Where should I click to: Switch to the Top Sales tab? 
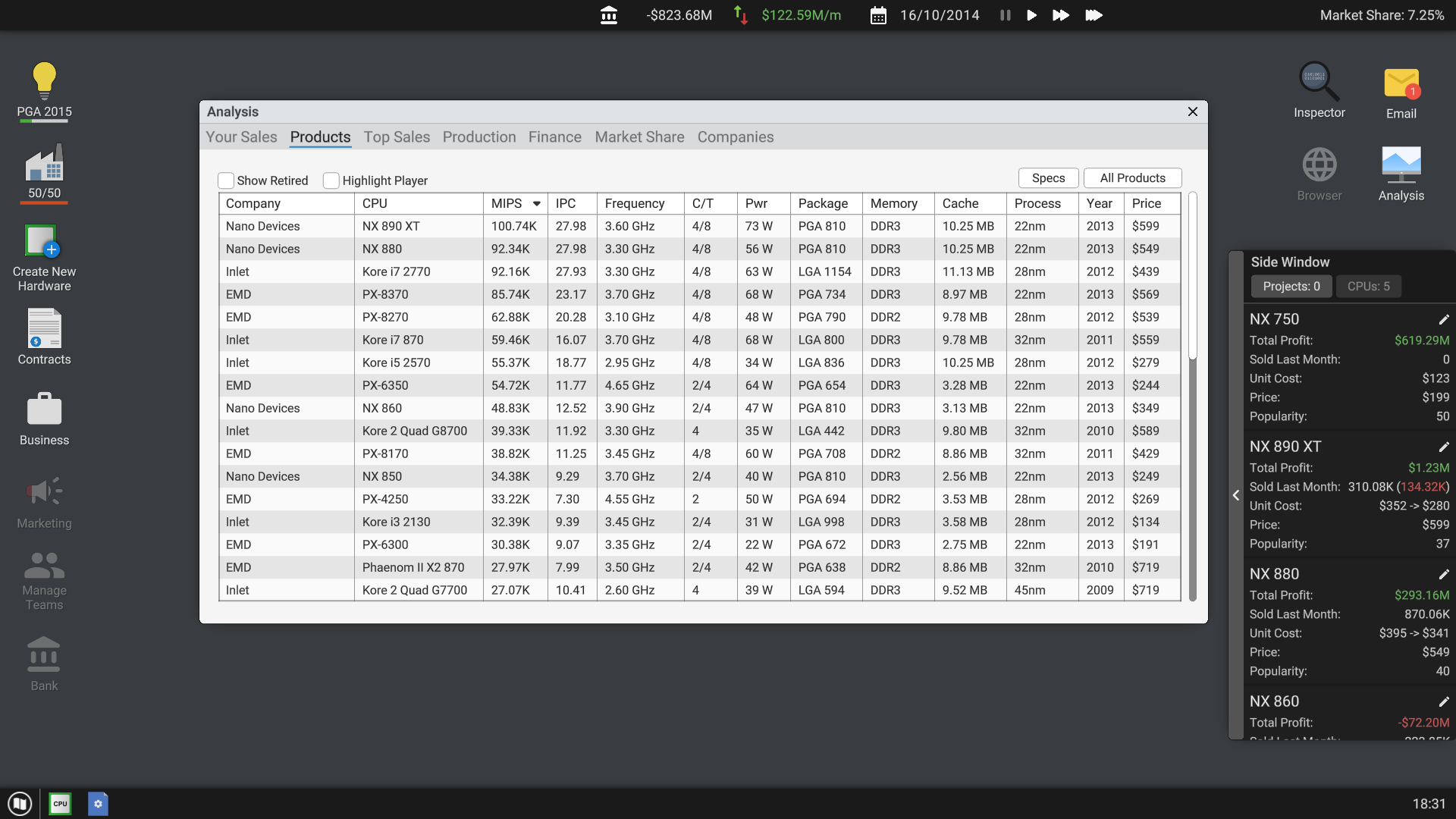(397, 137)
